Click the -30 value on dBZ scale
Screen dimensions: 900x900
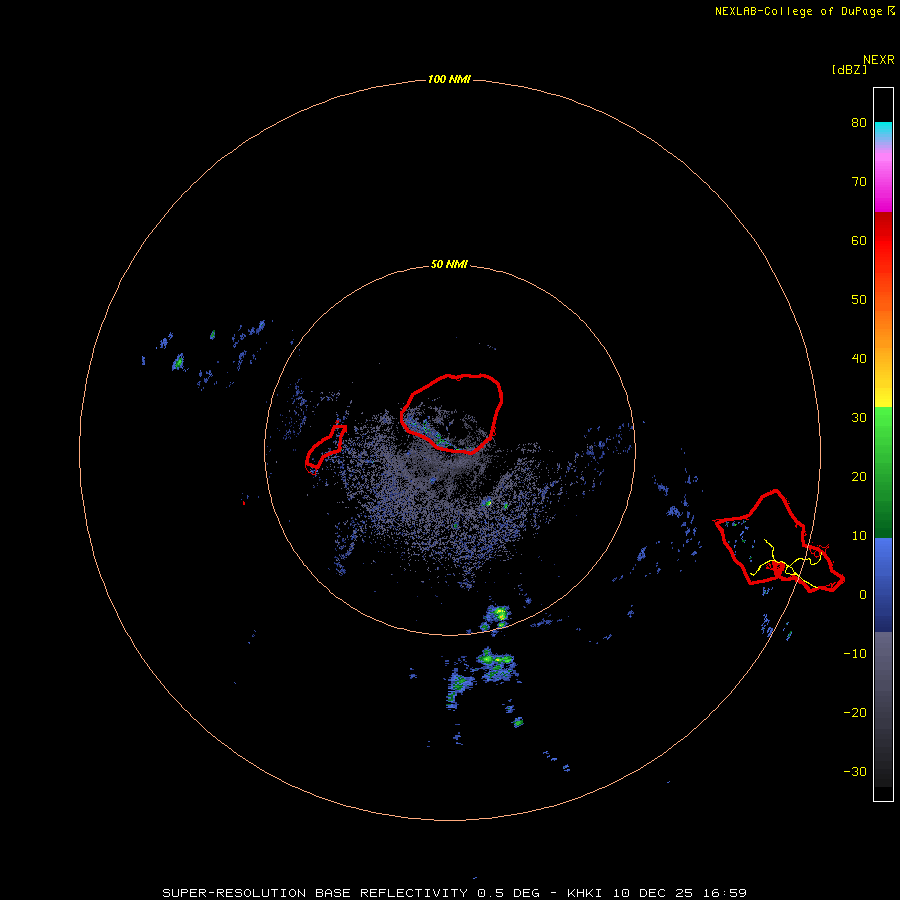coord(855,772)
